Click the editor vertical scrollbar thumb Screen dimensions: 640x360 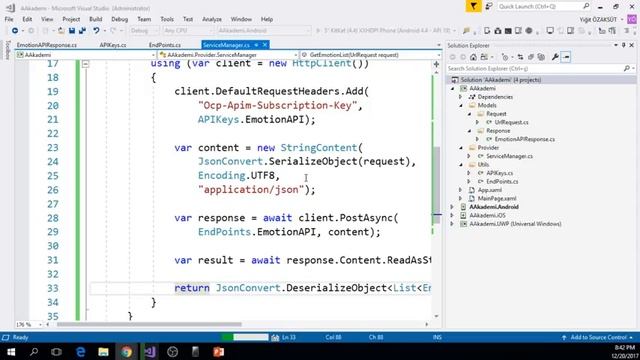click(436, 185)
